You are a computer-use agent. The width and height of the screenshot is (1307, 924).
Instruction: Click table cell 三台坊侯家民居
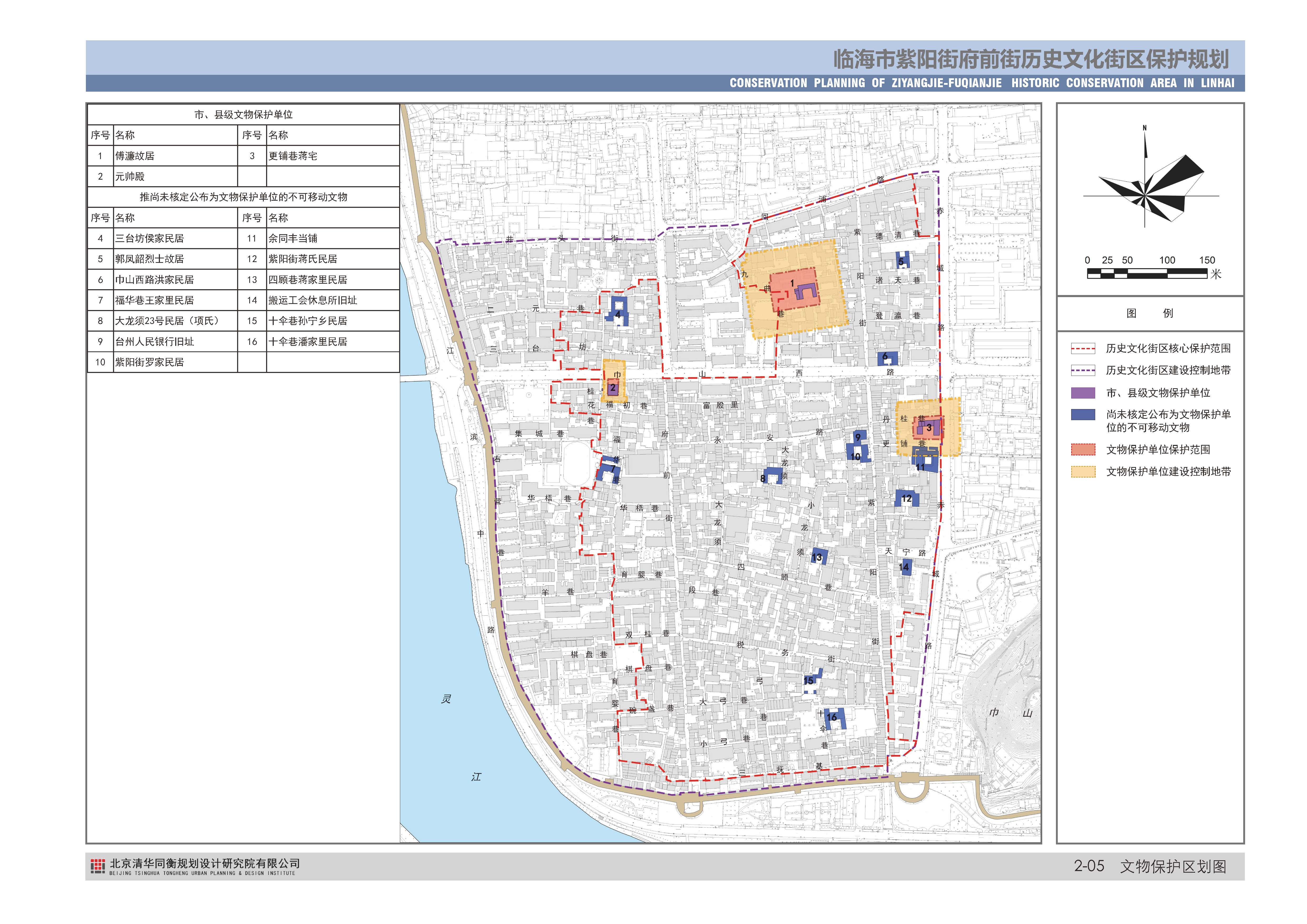point(150,238)
